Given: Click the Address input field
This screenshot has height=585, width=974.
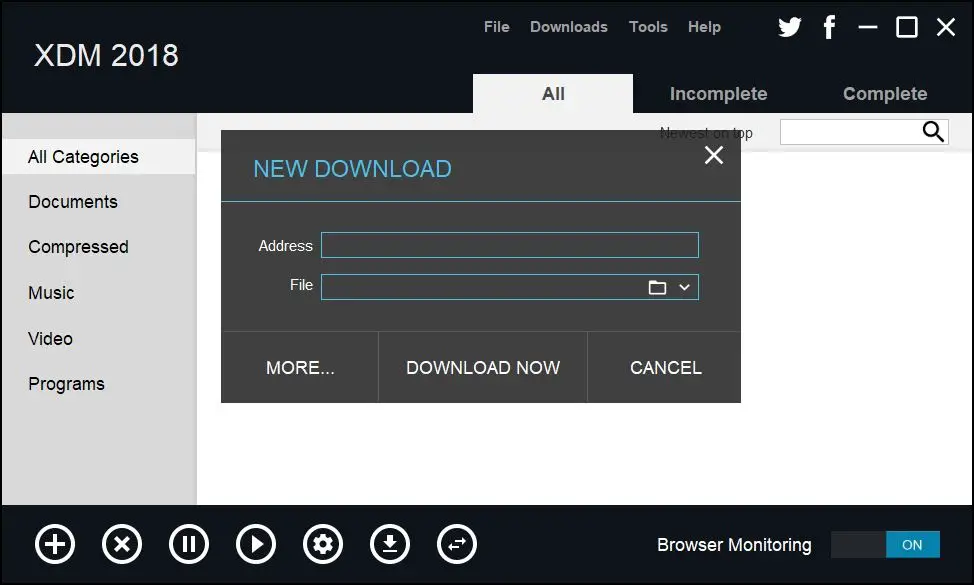Looking at the screenshot, I should 509,245.
